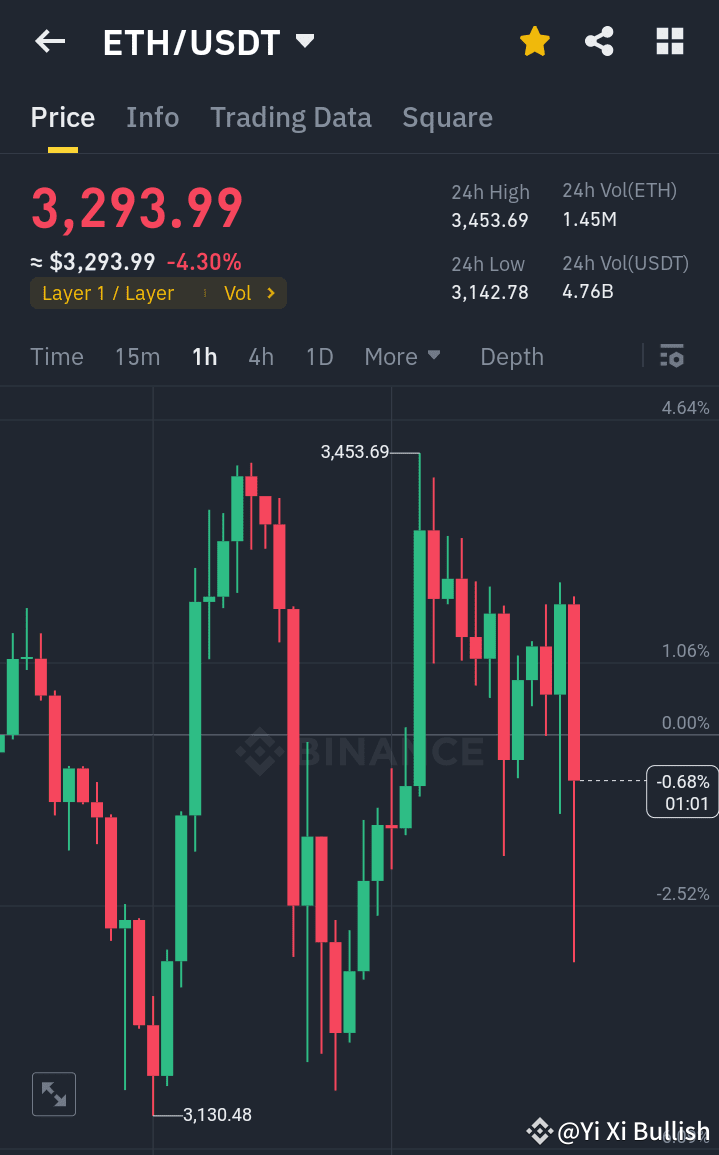This screenshot has width=719, height=1155.
Task: Select the 15m candlestick interval
Action: 137,356
